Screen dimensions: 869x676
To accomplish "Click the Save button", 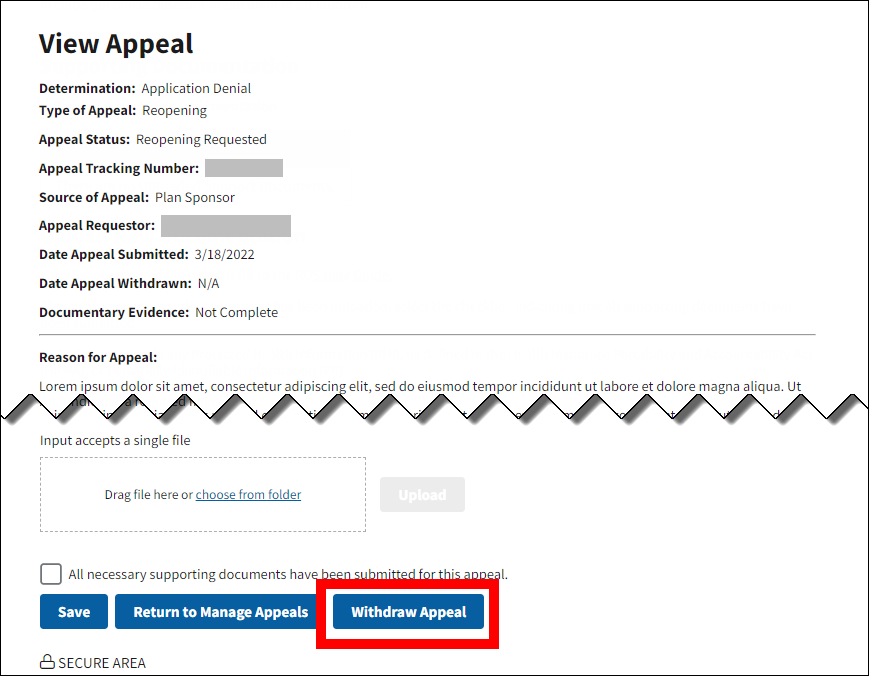I will [x=74, y=612].
